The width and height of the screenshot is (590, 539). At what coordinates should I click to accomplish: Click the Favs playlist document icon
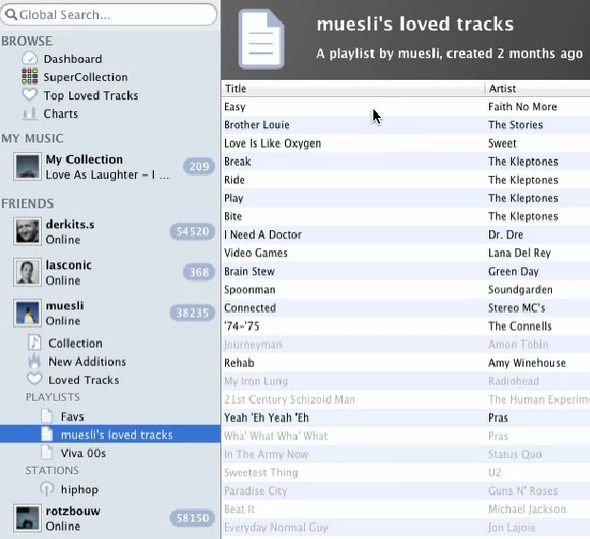click(47, 416)
